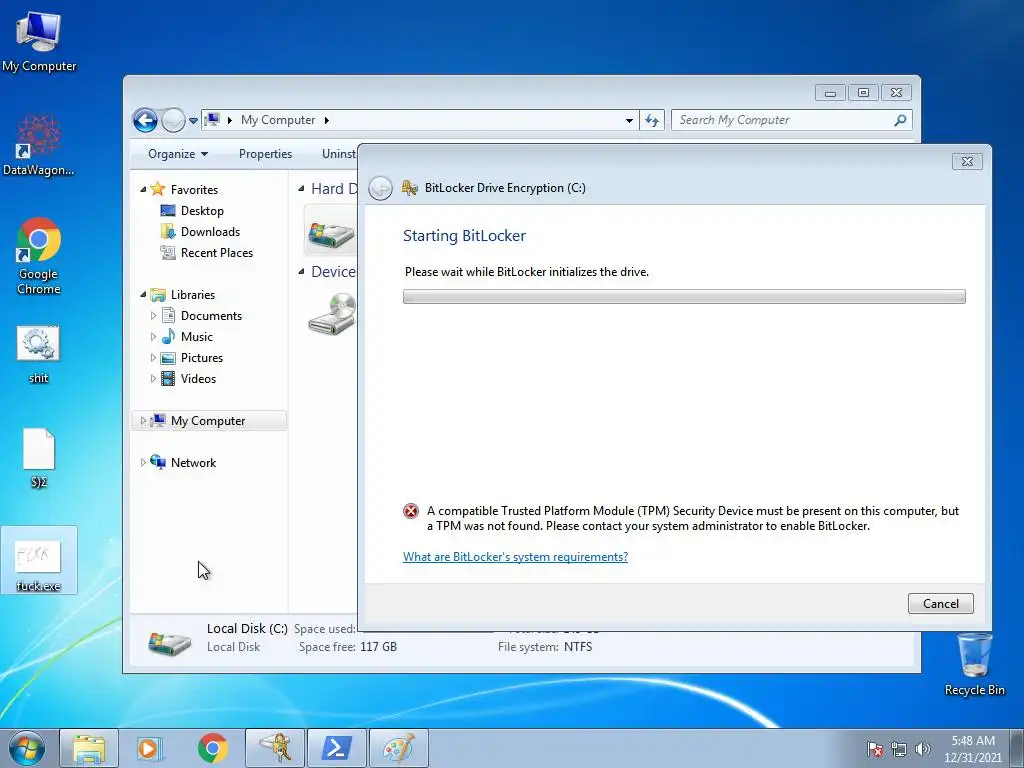Open Windows Explorer from the taskbar
The height and width of the screenshot is (768, 1024).
(x=89, y=748)
